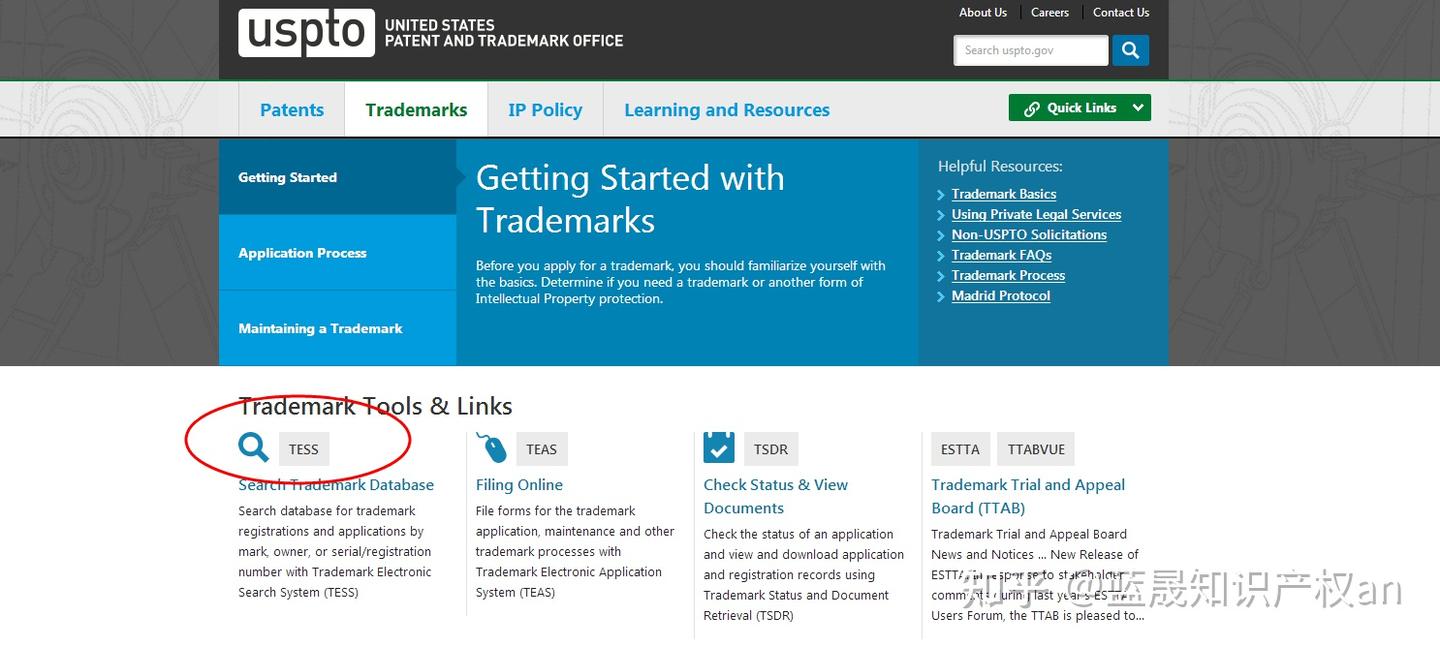Click chevron beside Madrid Protocol
1440x647 pixels.
tap(941, 297)
